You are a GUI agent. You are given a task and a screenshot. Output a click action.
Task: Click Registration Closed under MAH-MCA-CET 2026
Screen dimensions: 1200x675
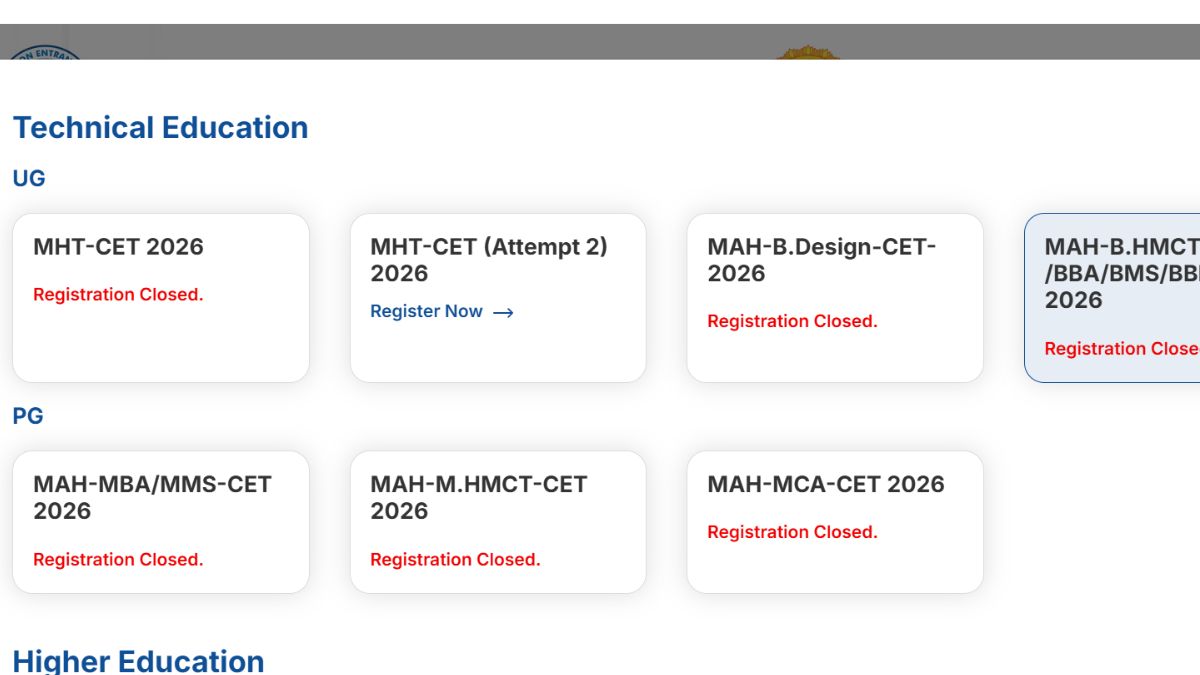point(792,533)
